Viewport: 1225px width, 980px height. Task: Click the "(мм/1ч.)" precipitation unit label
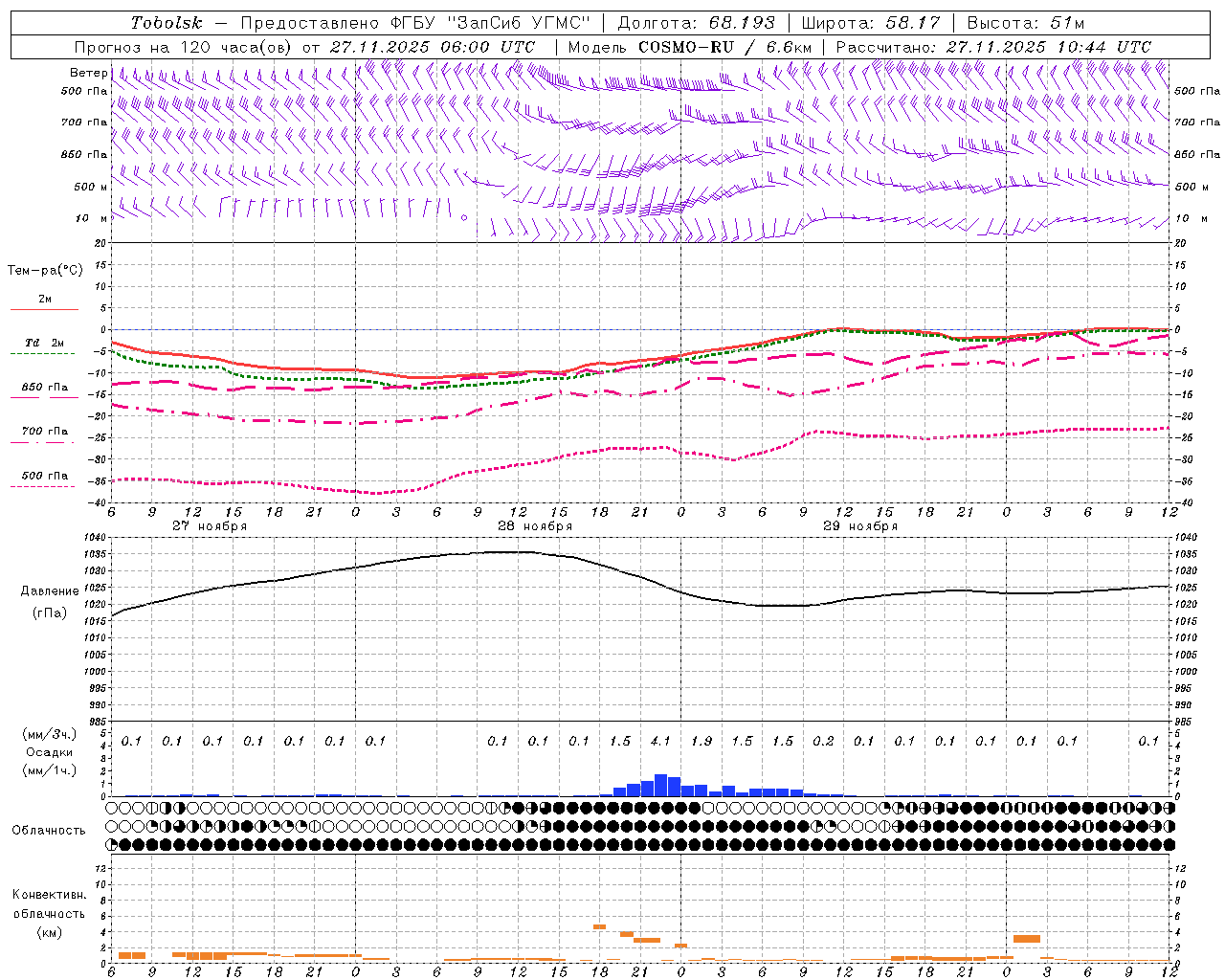point(50,770)
